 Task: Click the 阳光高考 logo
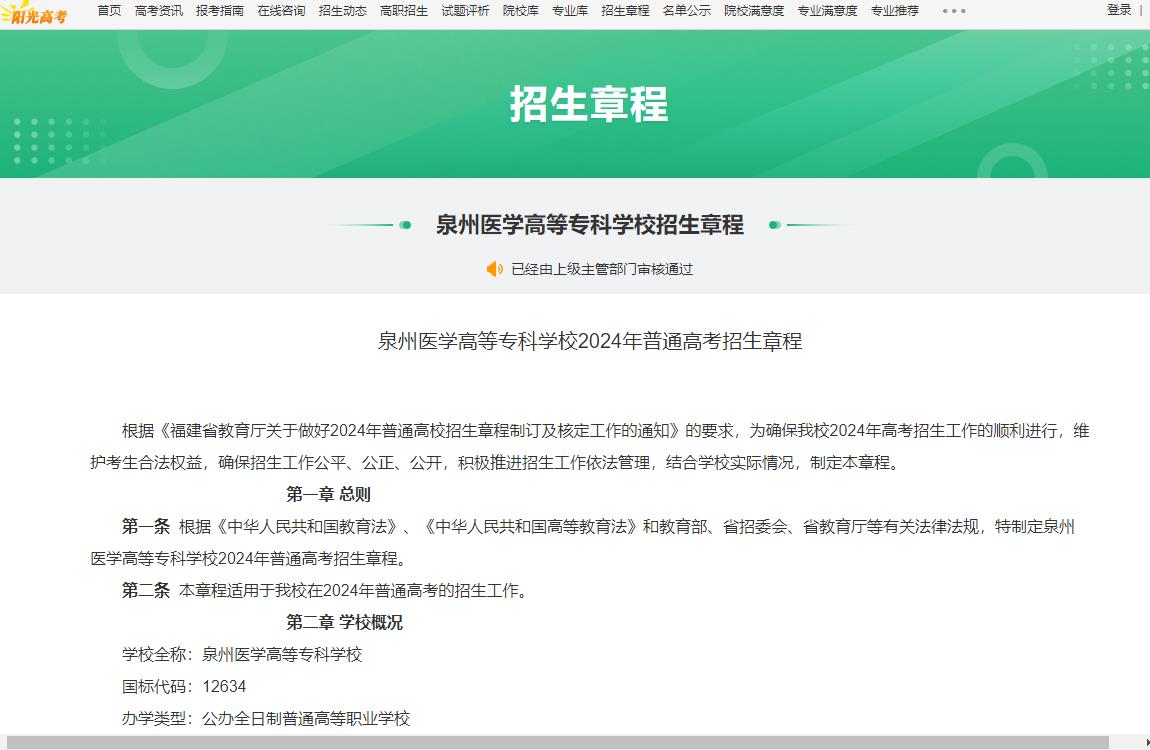[x=34, y=13]
